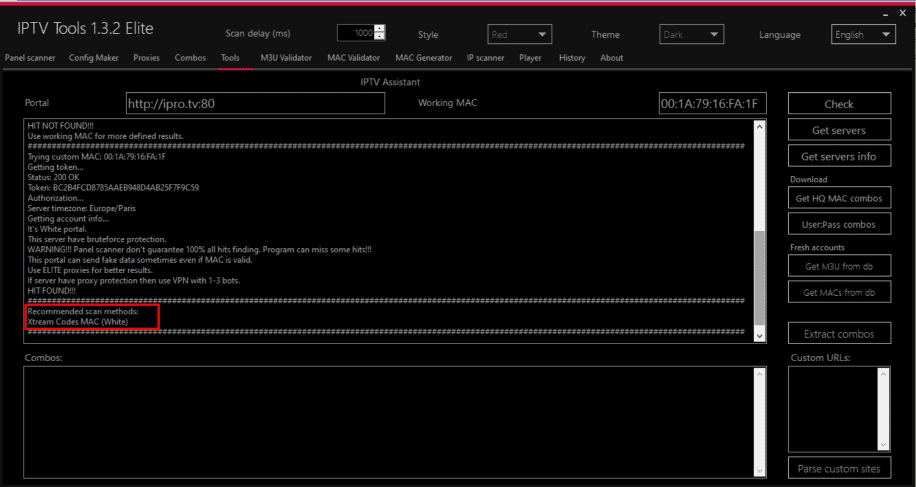Viewport: 916px width, 487px height.
Task: Select the Proxies tab
Action: (x=146, y=58)
